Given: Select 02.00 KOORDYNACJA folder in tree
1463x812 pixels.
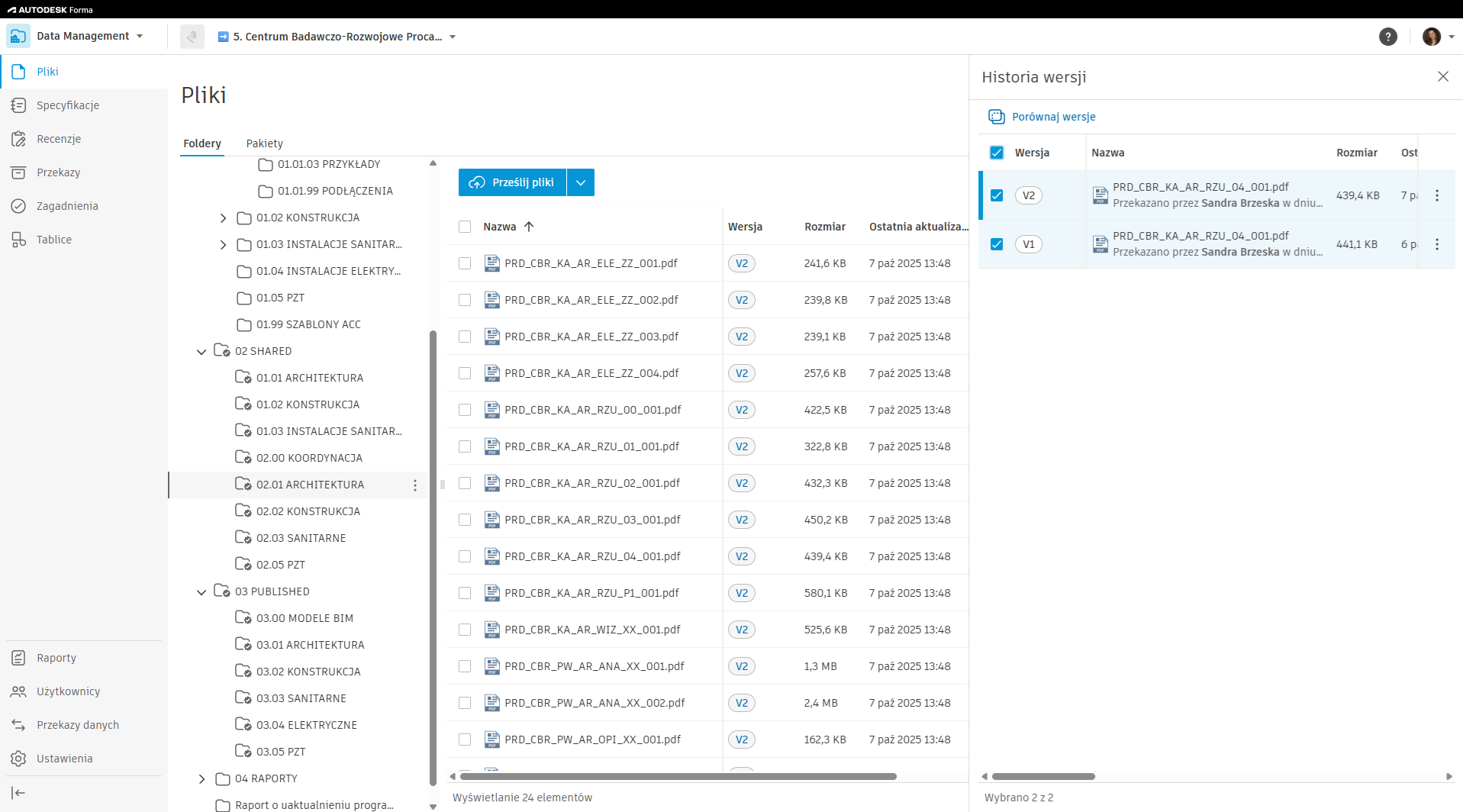Looking at the screenshot, I should click(309, 458).
